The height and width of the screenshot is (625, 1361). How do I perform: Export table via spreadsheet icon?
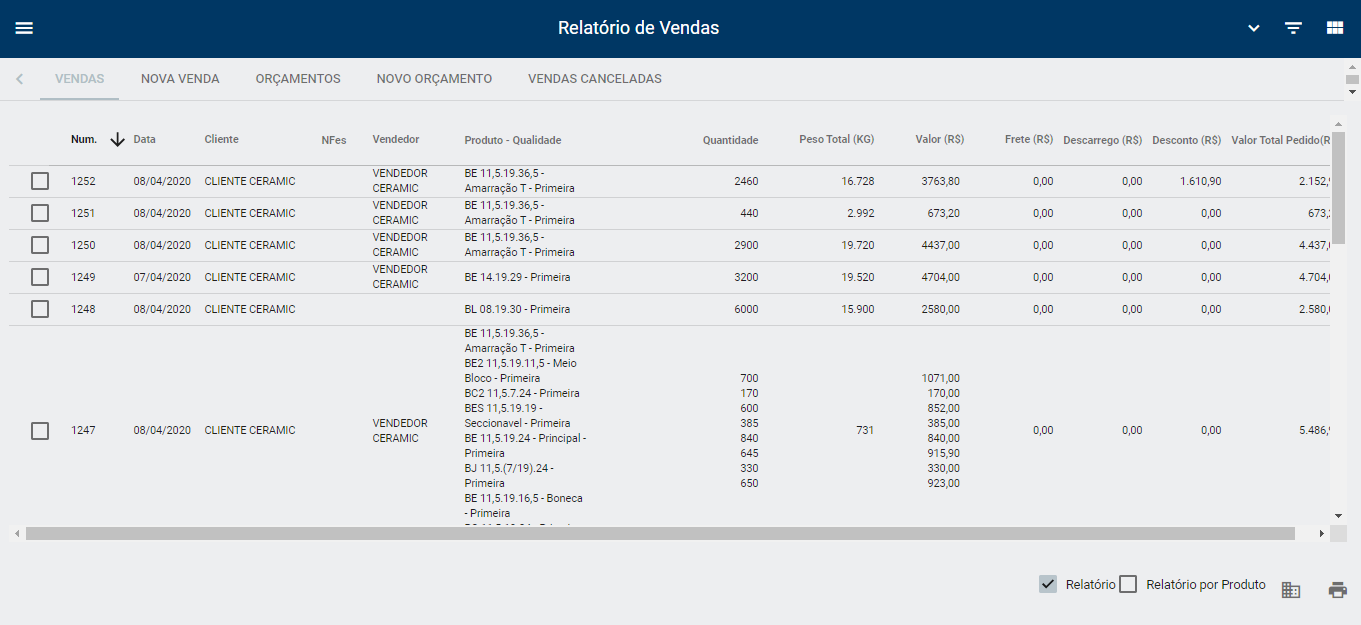pos(1291,590)
